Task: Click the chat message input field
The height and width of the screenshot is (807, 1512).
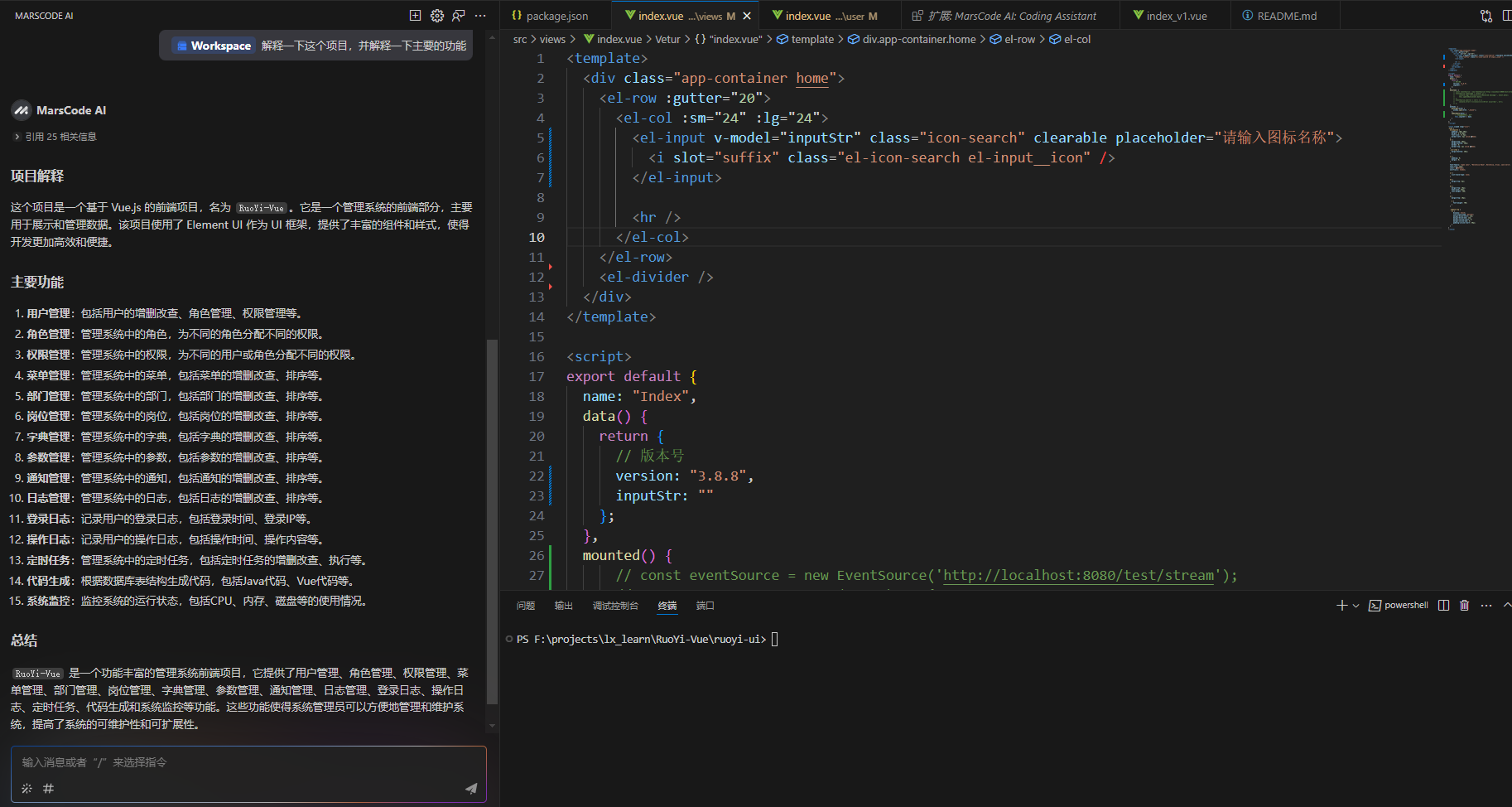Action: coord(248,762)
